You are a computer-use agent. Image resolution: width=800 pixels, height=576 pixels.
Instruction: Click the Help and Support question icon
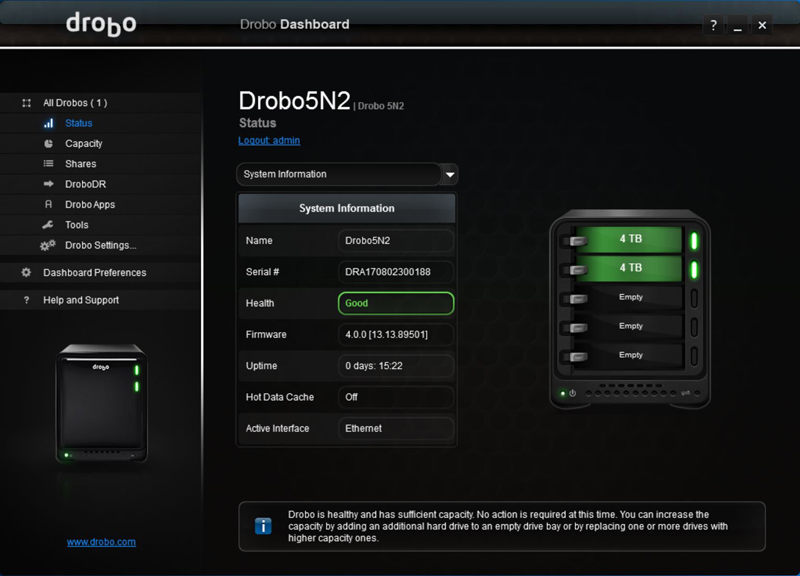tap(27, 300)
